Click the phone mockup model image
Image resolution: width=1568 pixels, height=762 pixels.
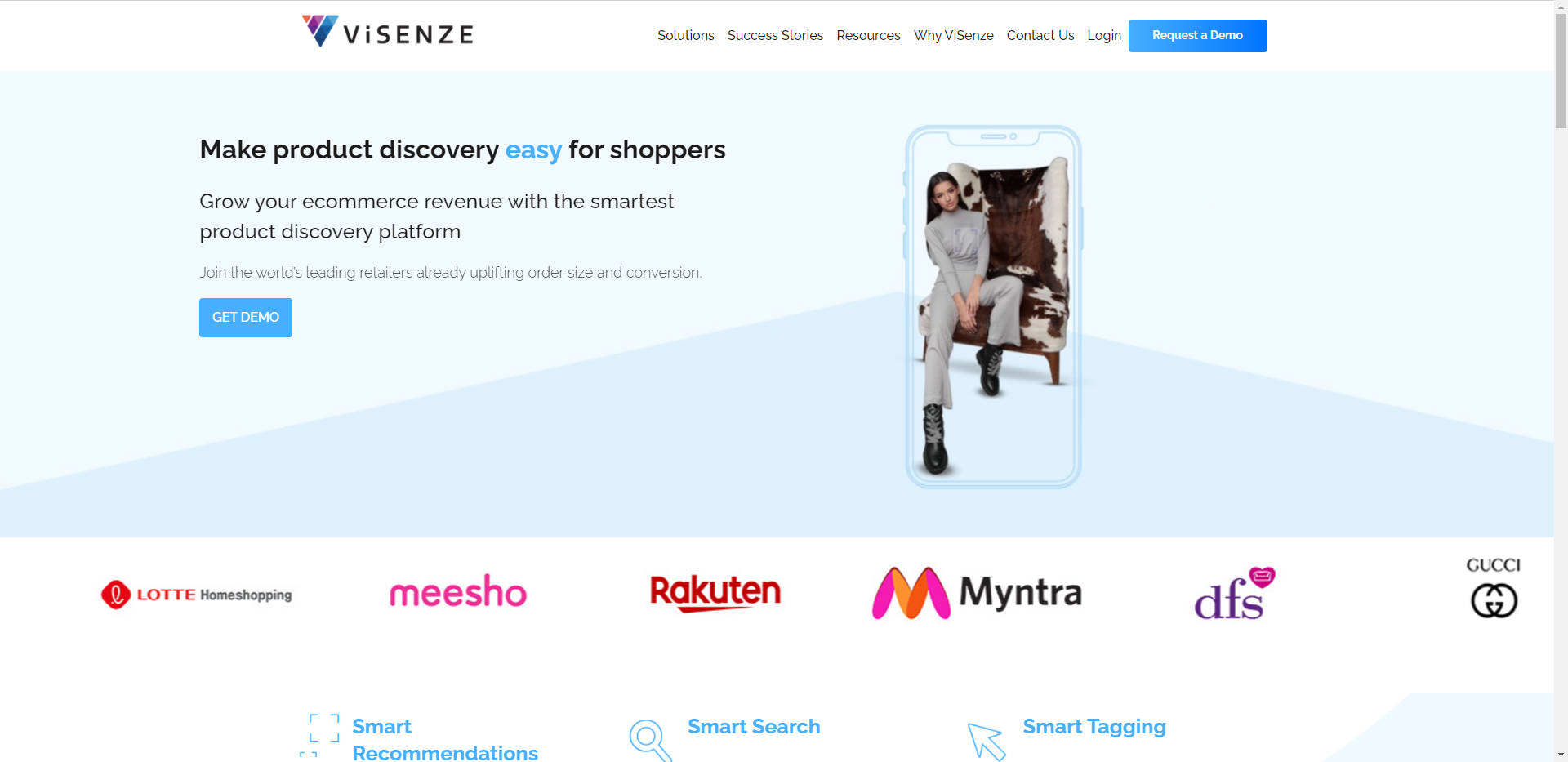[x=993, y=307]
